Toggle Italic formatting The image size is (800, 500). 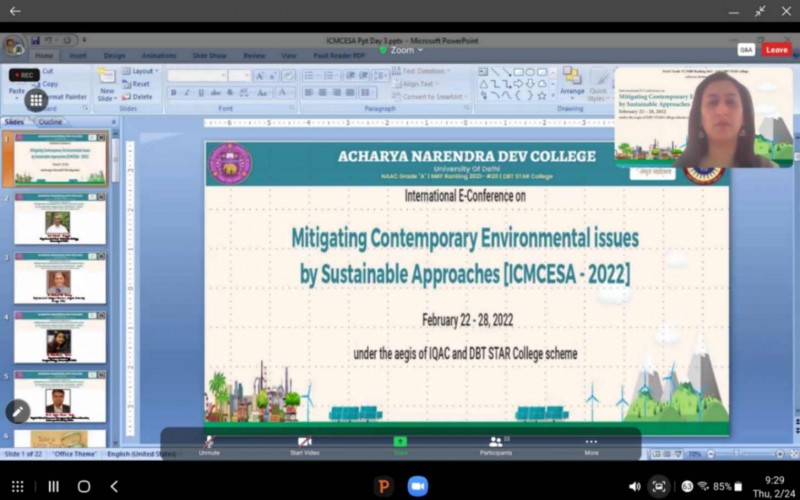(x=187, y=93)
